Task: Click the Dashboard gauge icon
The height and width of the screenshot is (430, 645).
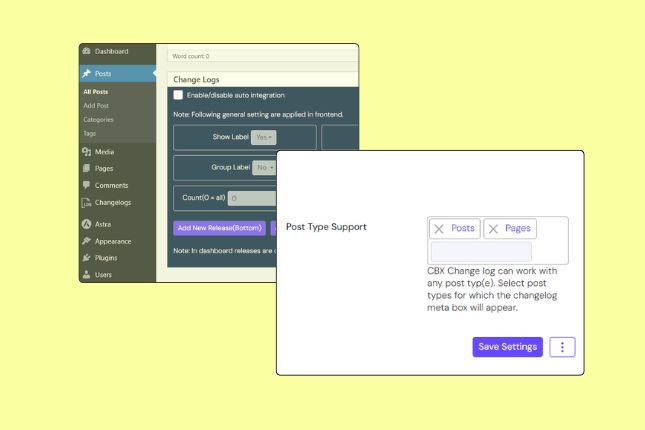Action: pyautogui.click(x=86, y=51)
